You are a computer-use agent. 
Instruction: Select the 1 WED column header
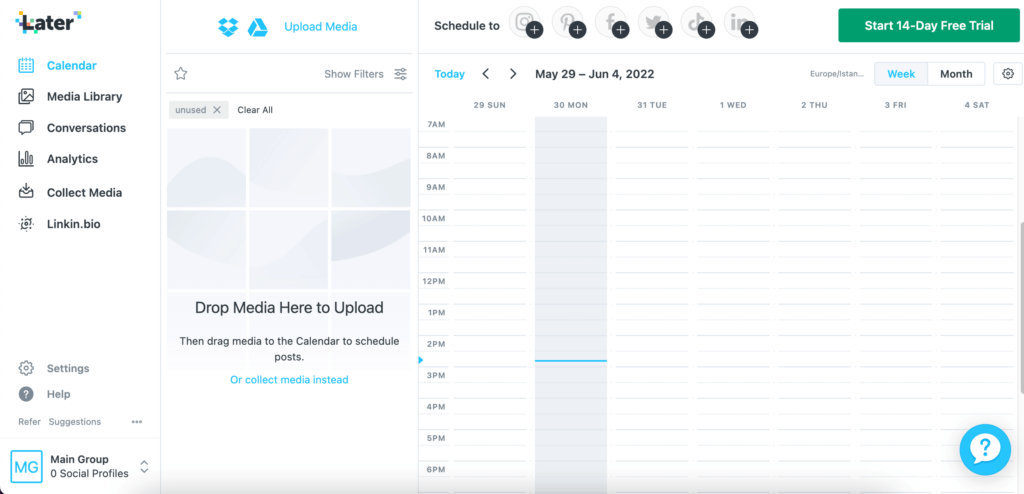733,105
